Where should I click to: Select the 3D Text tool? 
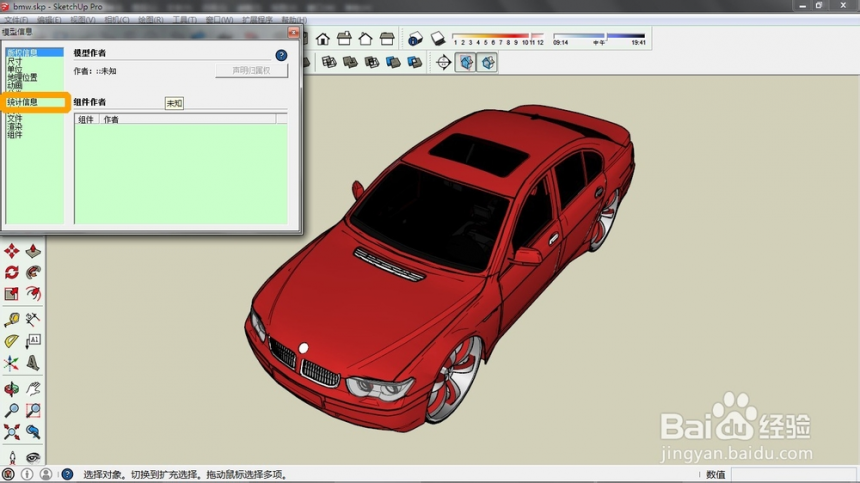coord(33,363)
